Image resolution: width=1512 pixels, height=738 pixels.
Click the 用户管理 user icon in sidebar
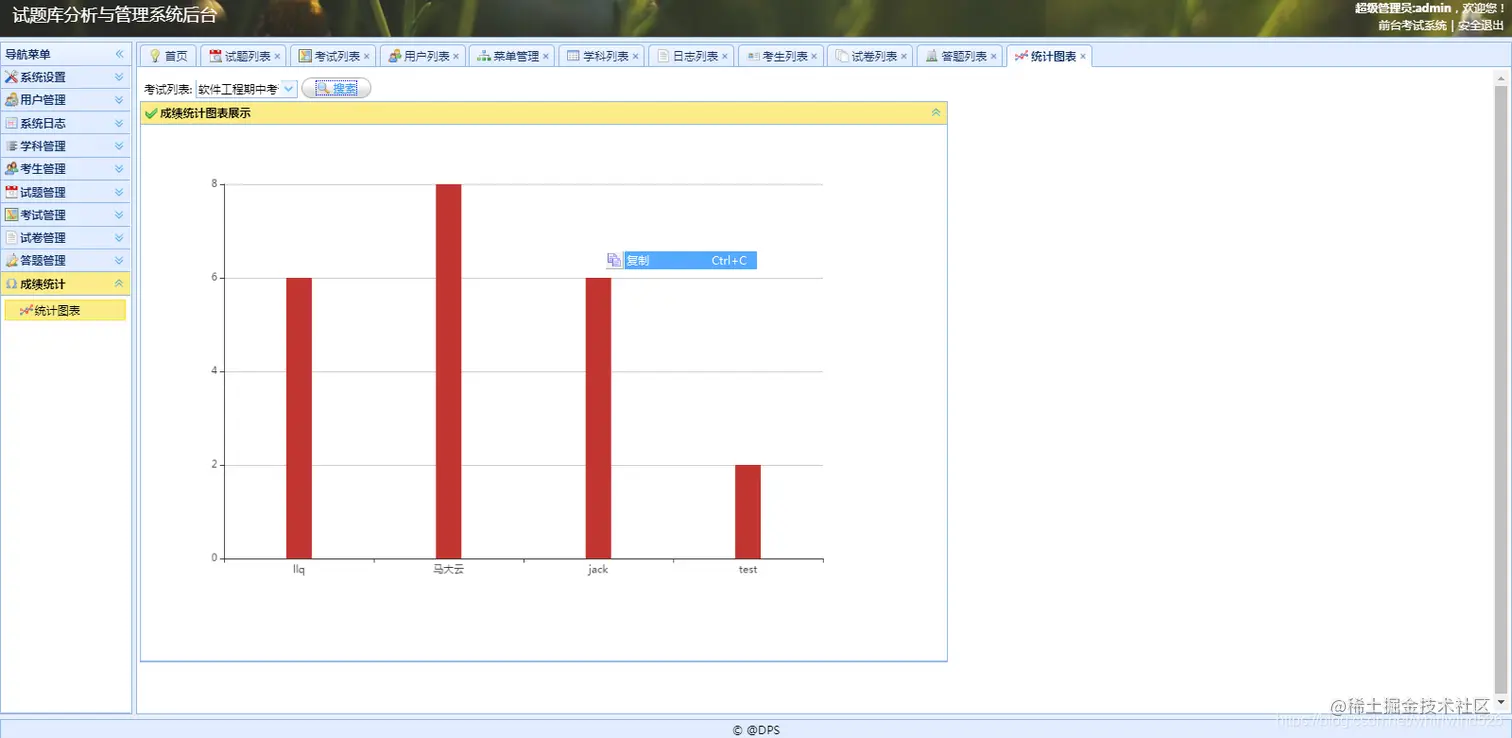[x=11, y=100]
